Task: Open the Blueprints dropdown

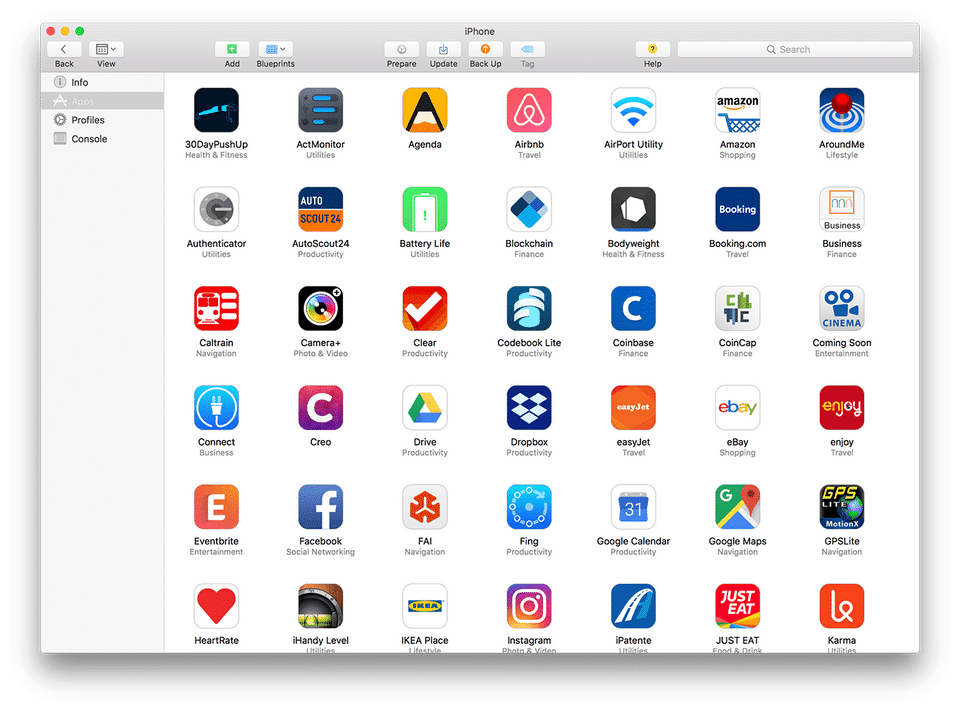Action: tap(276, 49)
